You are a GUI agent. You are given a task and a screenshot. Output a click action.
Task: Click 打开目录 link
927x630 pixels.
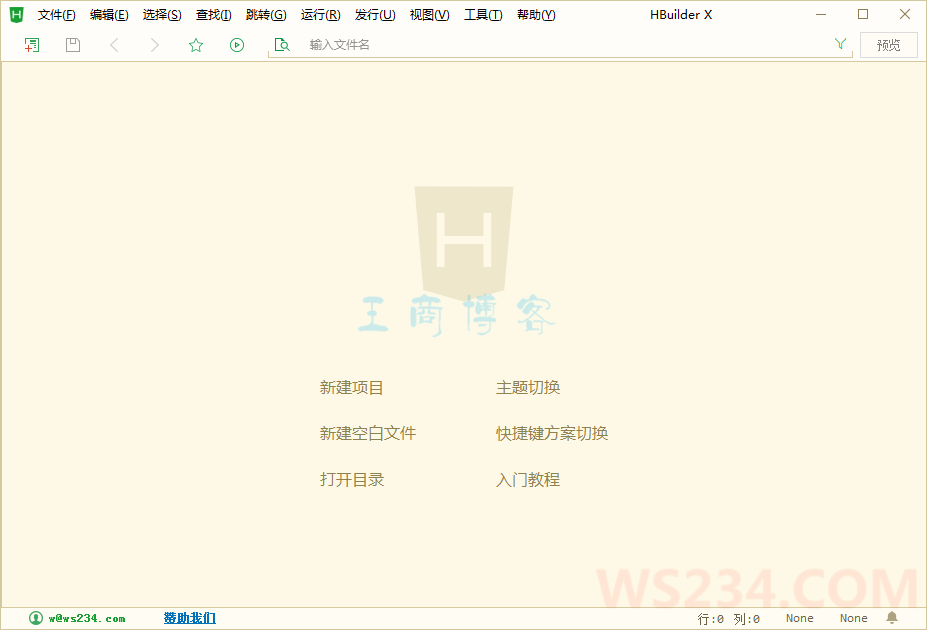point(352,479)
